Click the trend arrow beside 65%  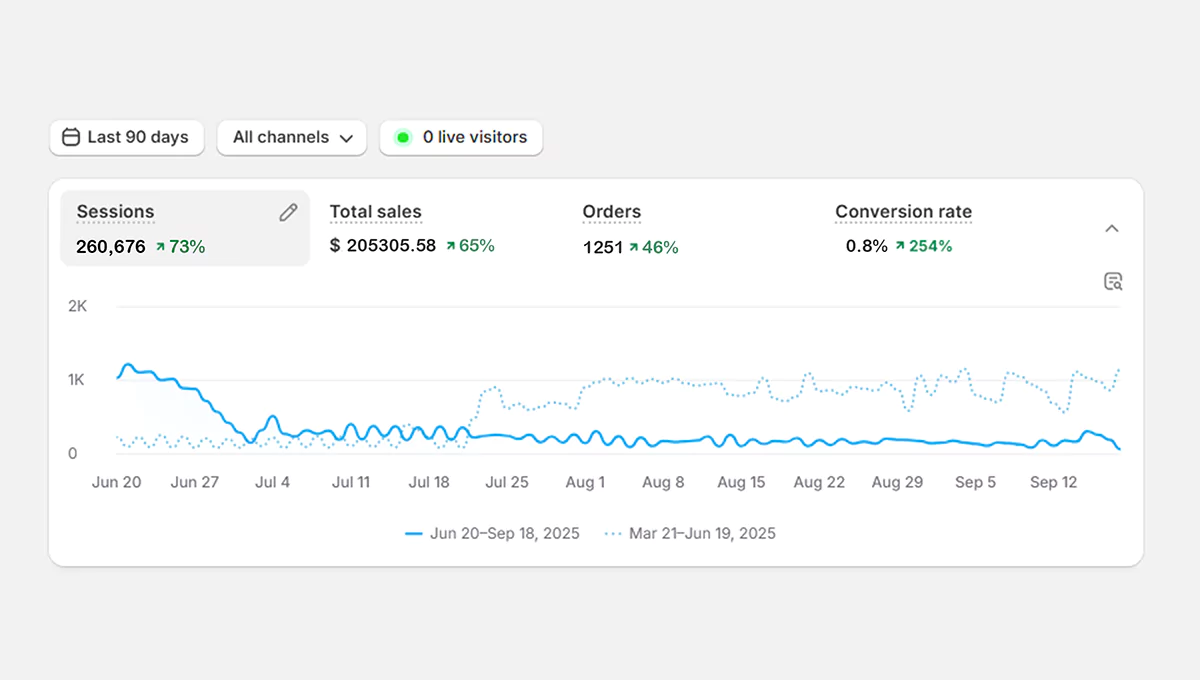click(x=451, y=246)
